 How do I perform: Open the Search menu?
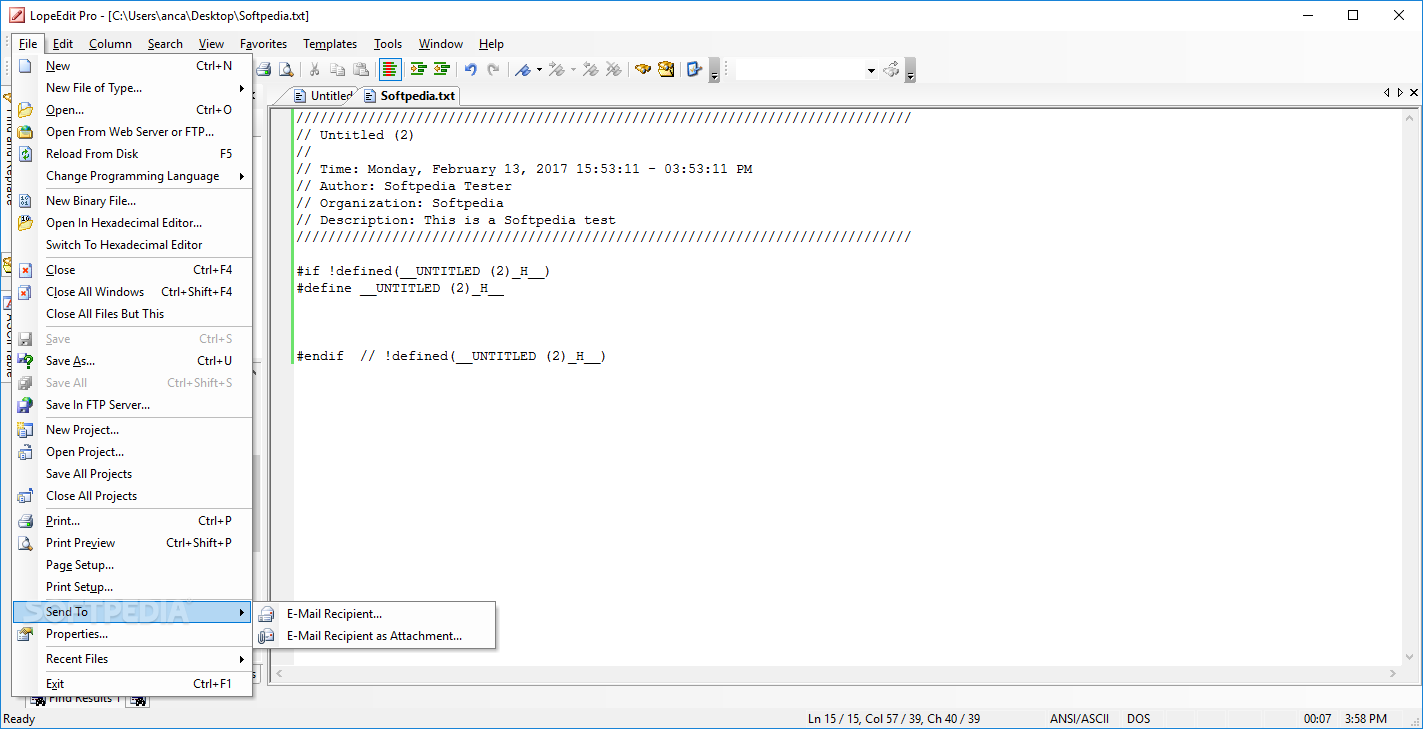pos(165,43)
